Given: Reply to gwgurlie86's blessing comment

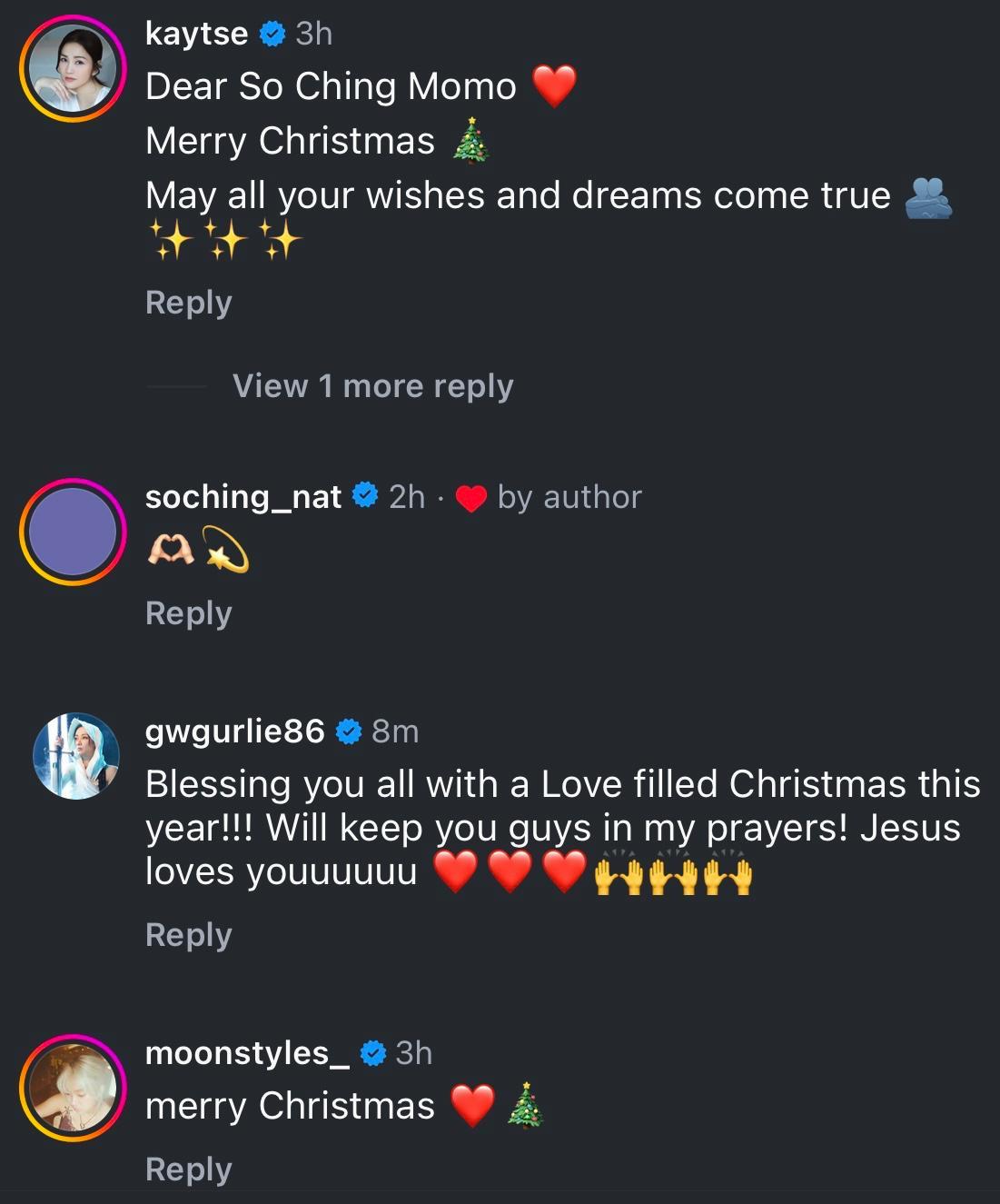Looking at the screenshot, I should coord(189,935).
